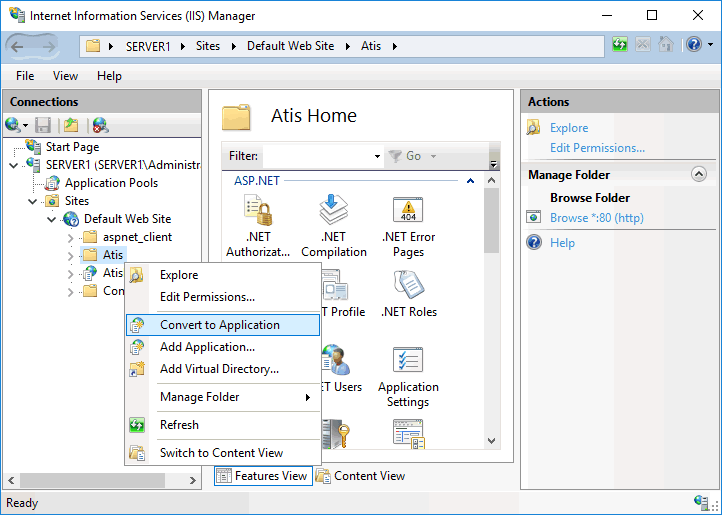Click the Delete Connection icon in Connections toolbar
This screenshot has width=722, height=515.
coord(100,125)
